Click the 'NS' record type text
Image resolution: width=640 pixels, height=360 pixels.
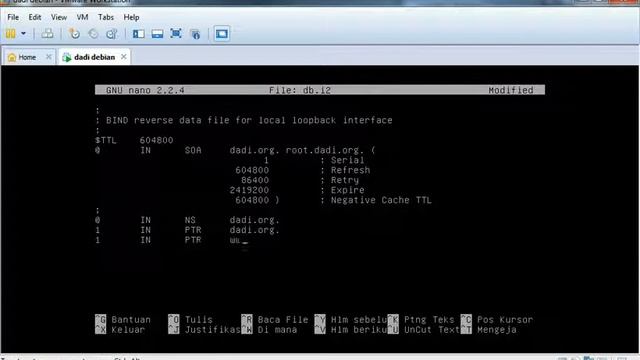[x=190, y=220]
